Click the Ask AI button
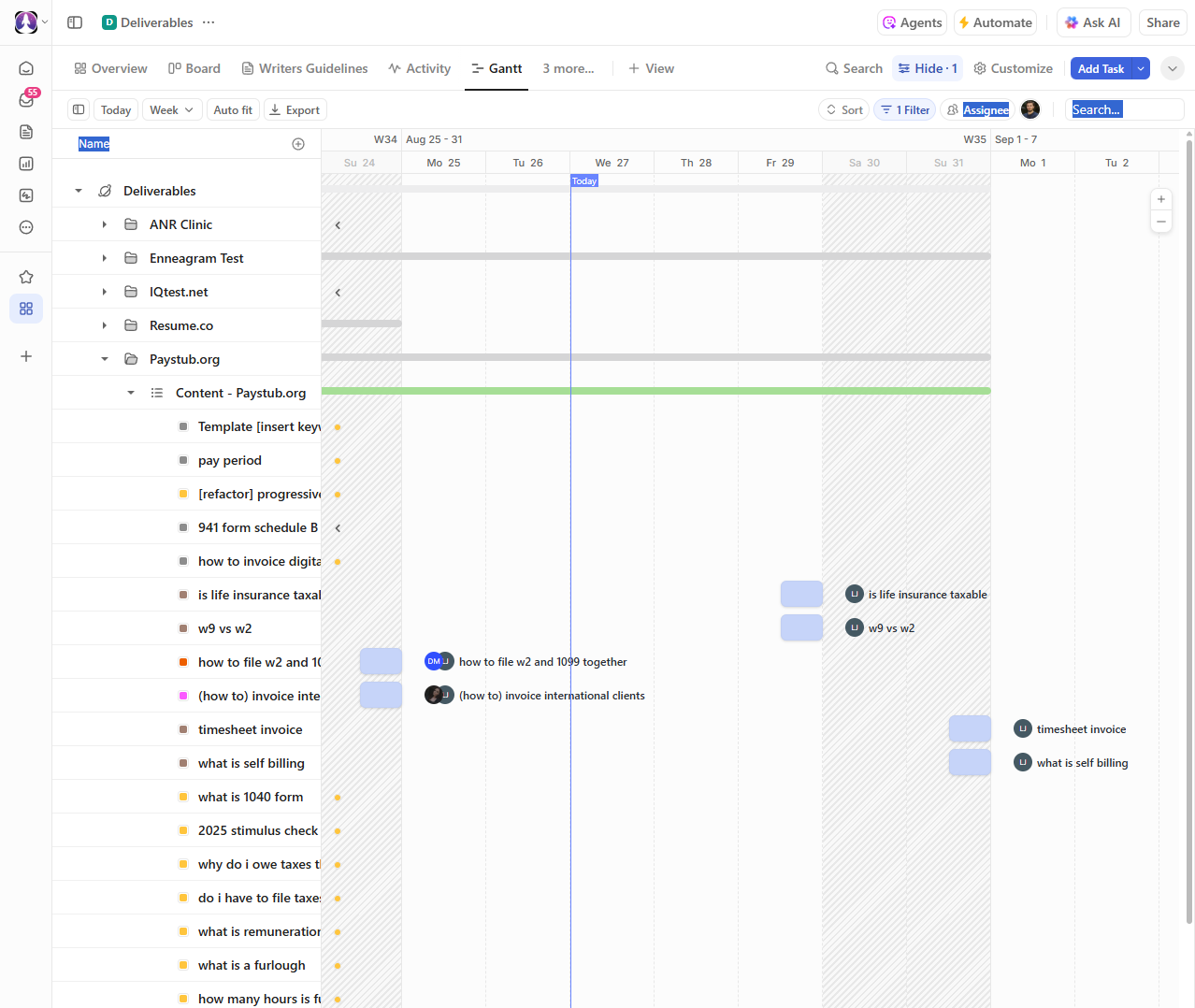Screen dimensions: 1195x1008 pos(1093,22)
